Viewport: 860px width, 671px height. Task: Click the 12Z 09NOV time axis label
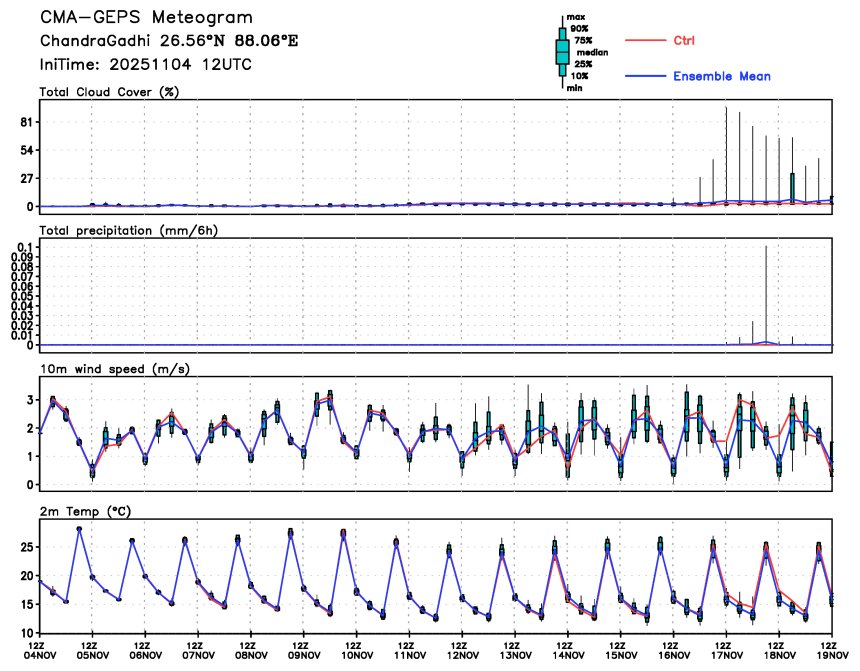pyautogui.click(x=303, y=651)
